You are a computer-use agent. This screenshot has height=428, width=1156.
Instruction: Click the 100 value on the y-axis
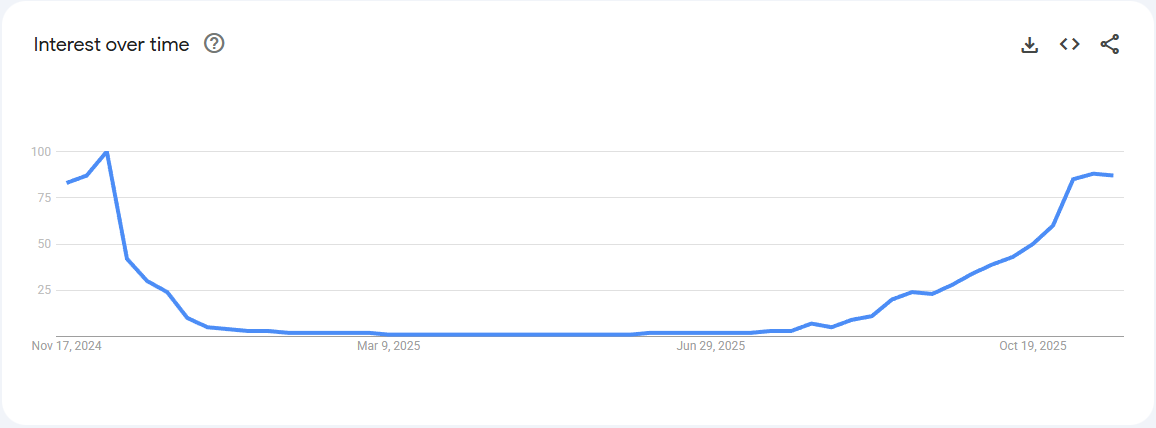40,152
